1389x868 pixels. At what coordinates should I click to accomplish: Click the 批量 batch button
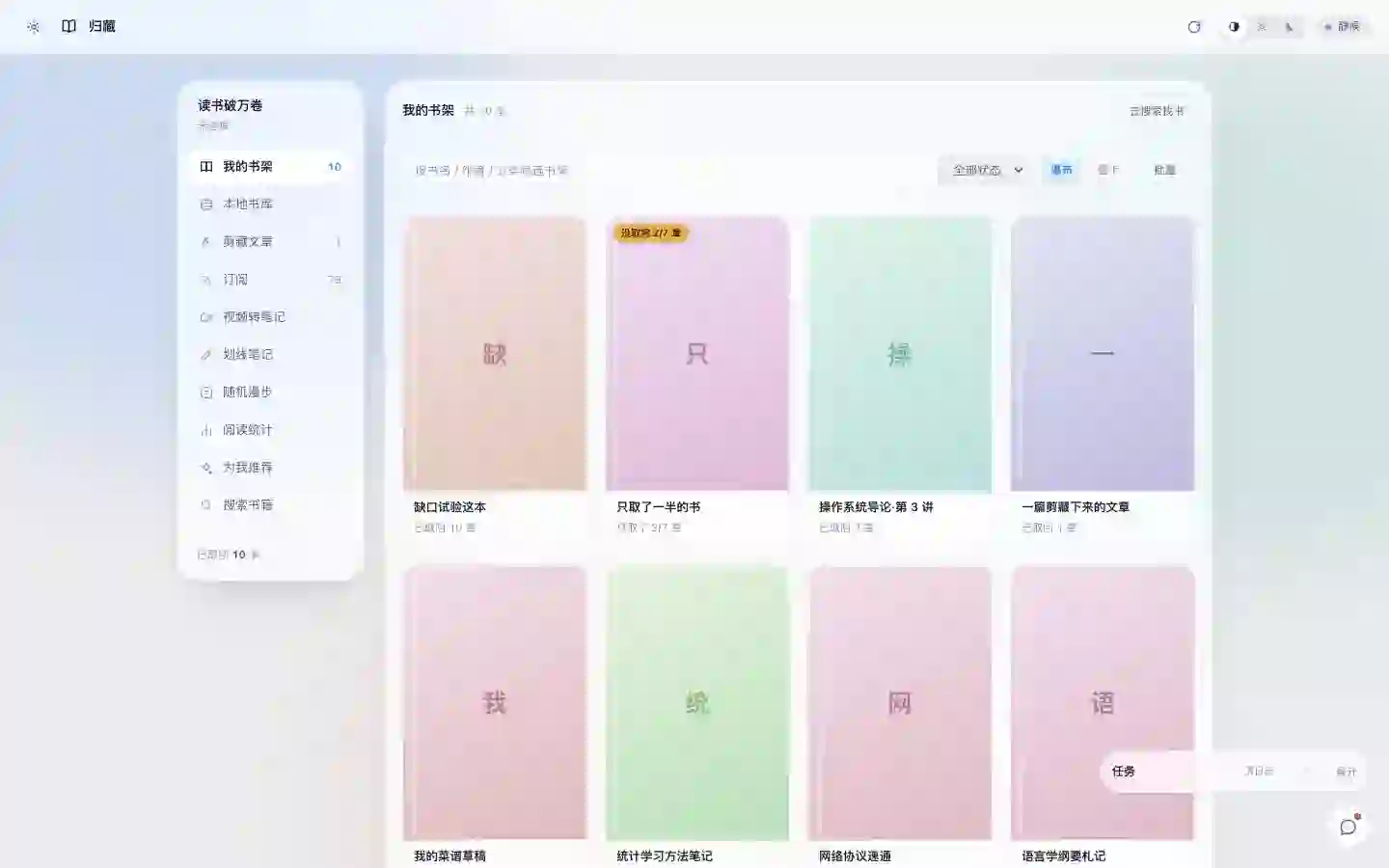coord(1164,170)
